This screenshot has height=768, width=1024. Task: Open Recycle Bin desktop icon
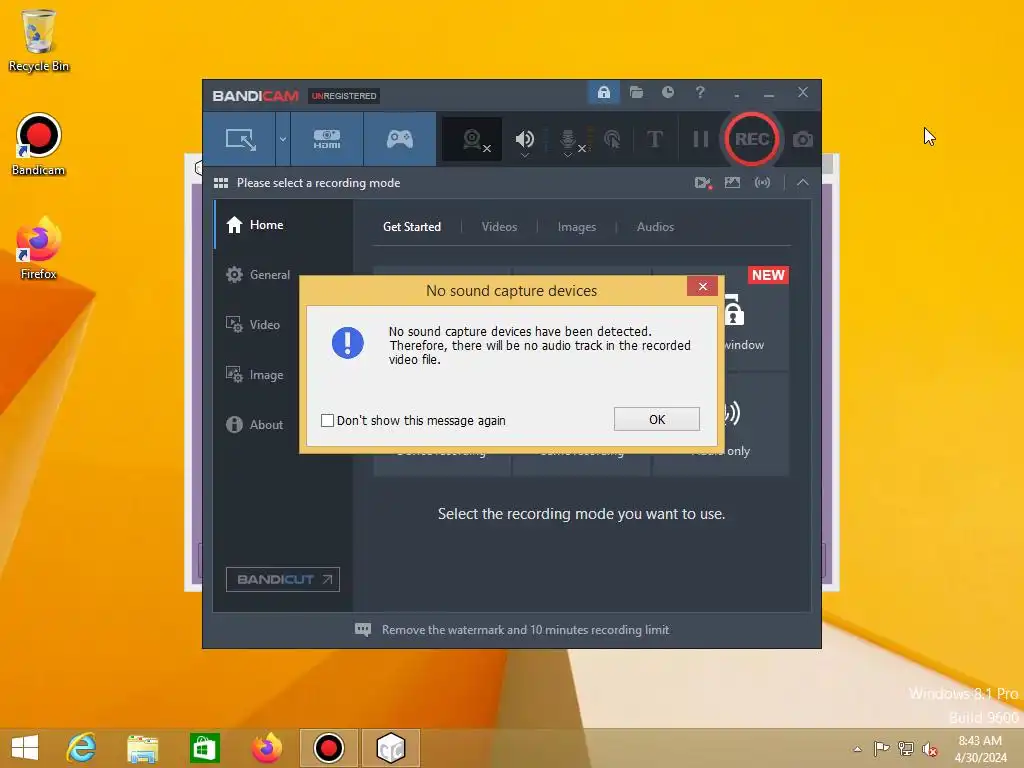click(x=39, y=40)
